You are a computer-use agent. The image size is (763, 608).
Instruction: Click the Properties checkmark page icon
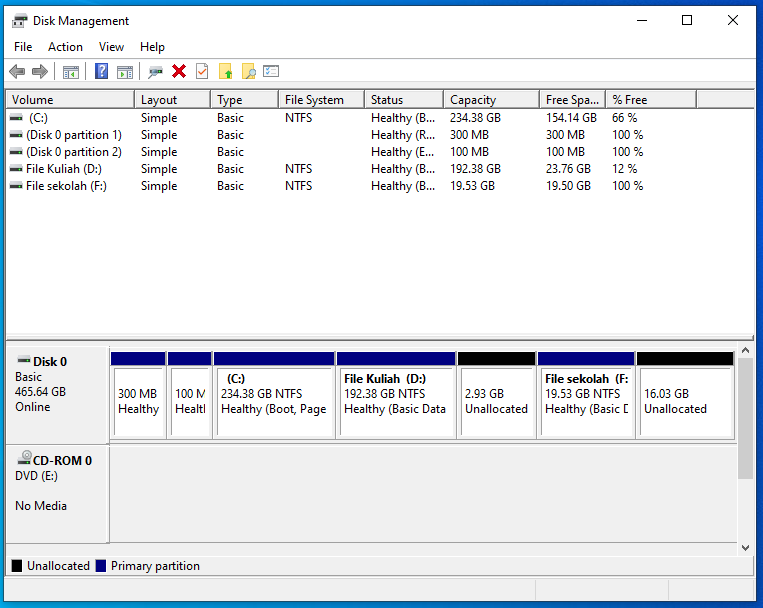click(202, 72)
